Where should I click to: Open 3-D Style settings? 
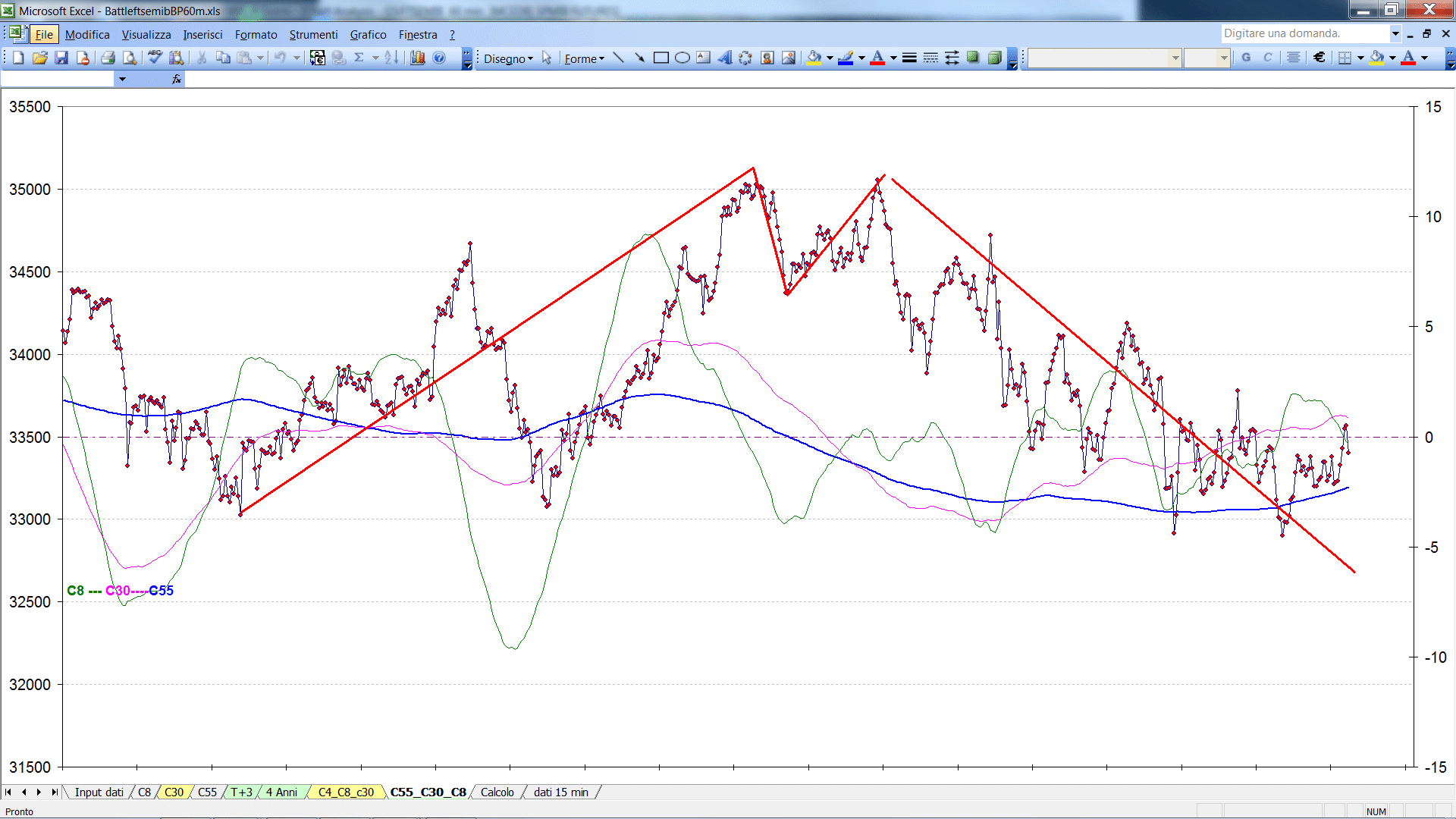pyautogui.click(x=994, y=58)
